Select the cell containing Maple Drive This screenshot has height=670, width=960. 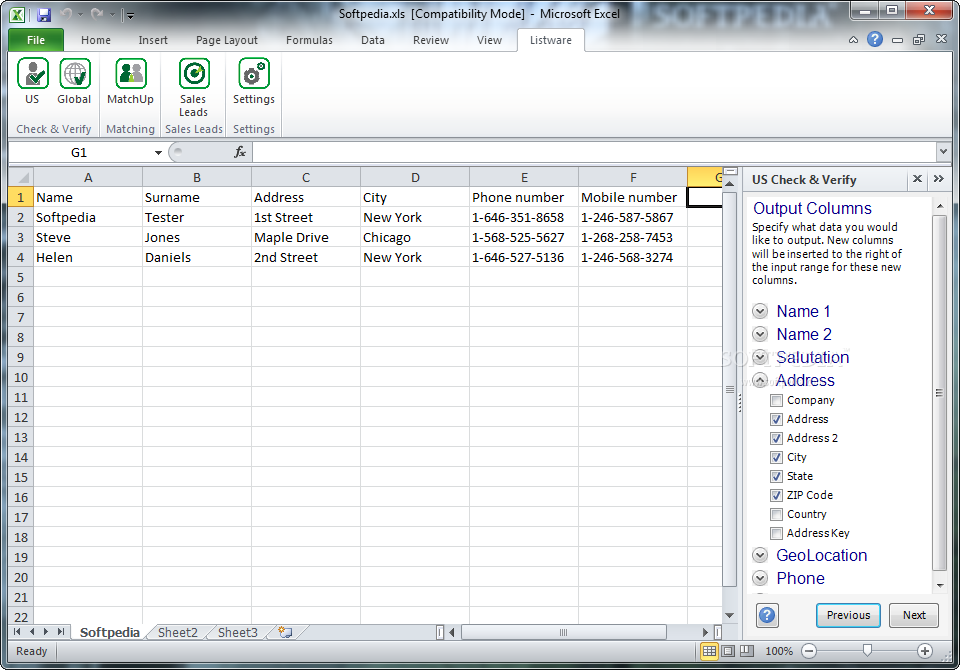click(306, 238)
